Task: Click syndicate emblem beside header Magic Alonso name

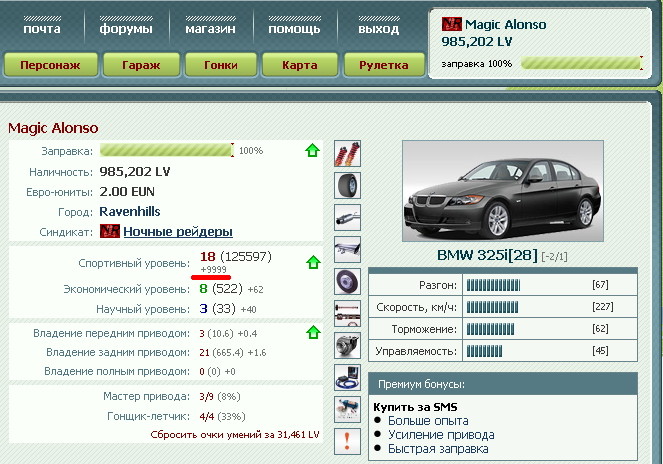Action: click(452, 24)
